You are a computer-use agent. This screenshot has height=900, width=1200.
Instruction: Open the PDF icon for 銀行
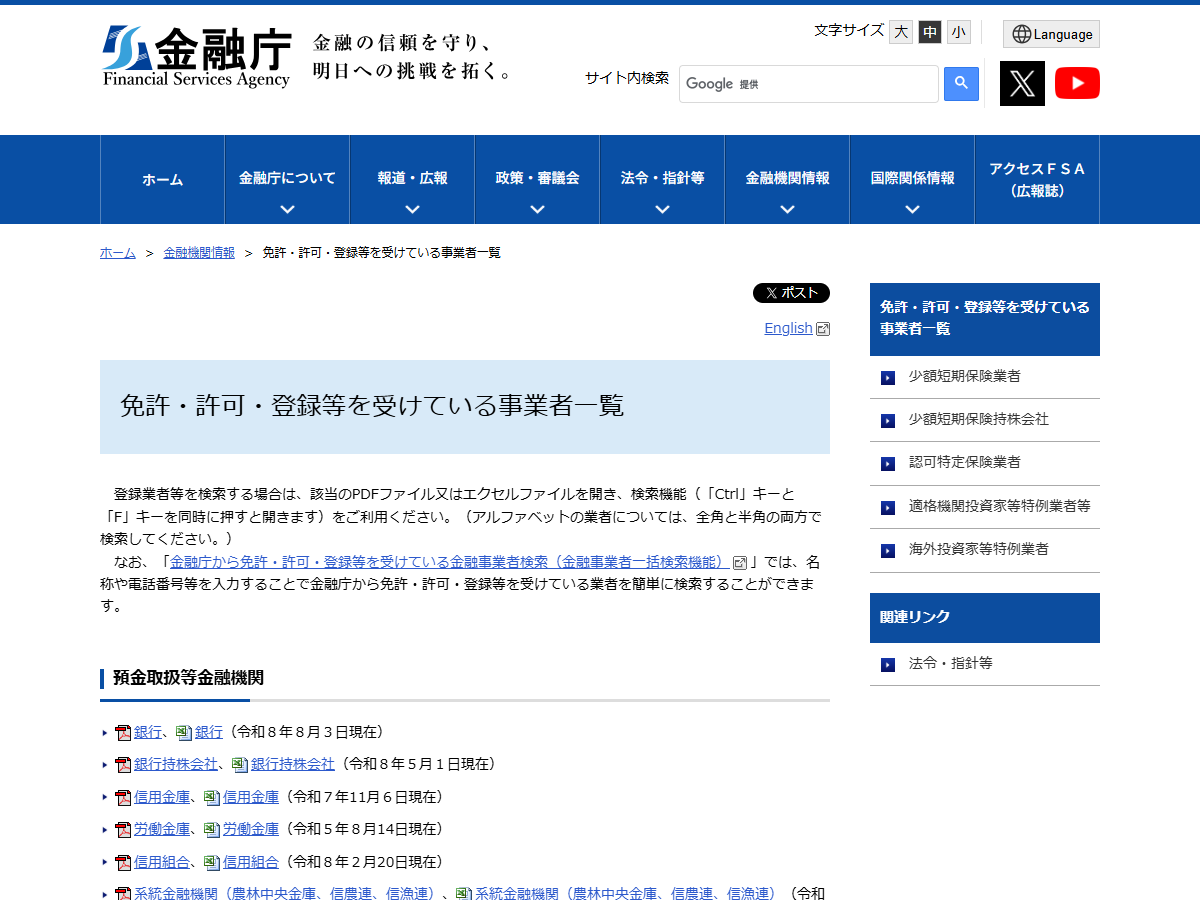coord(123,733)
